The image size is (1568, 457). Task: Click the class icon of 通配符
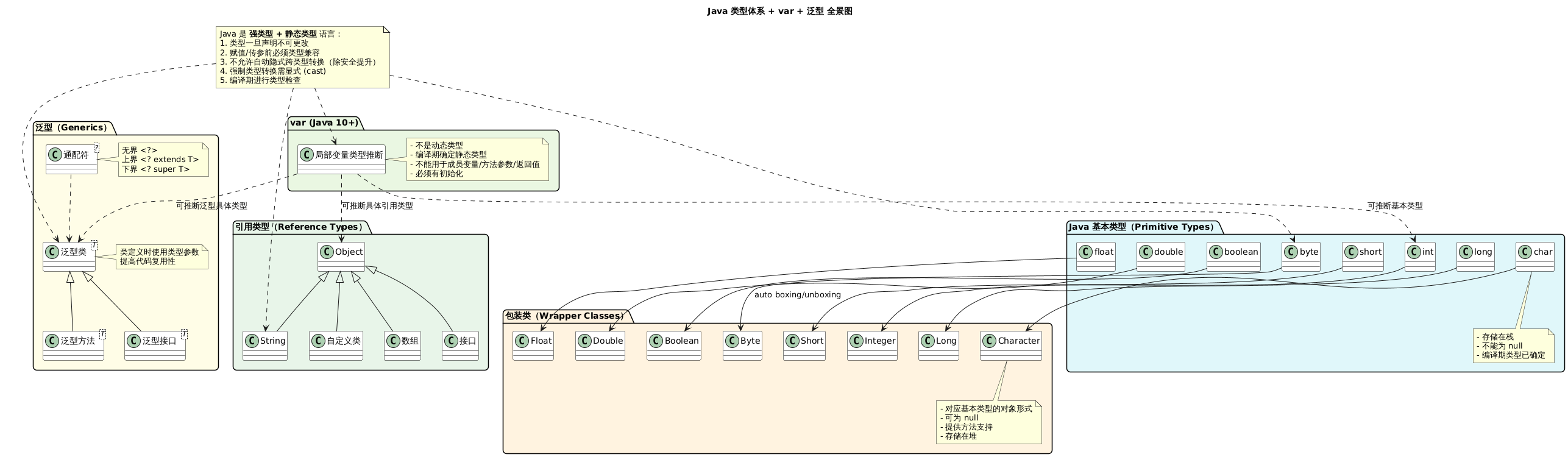tap(55, 155)
